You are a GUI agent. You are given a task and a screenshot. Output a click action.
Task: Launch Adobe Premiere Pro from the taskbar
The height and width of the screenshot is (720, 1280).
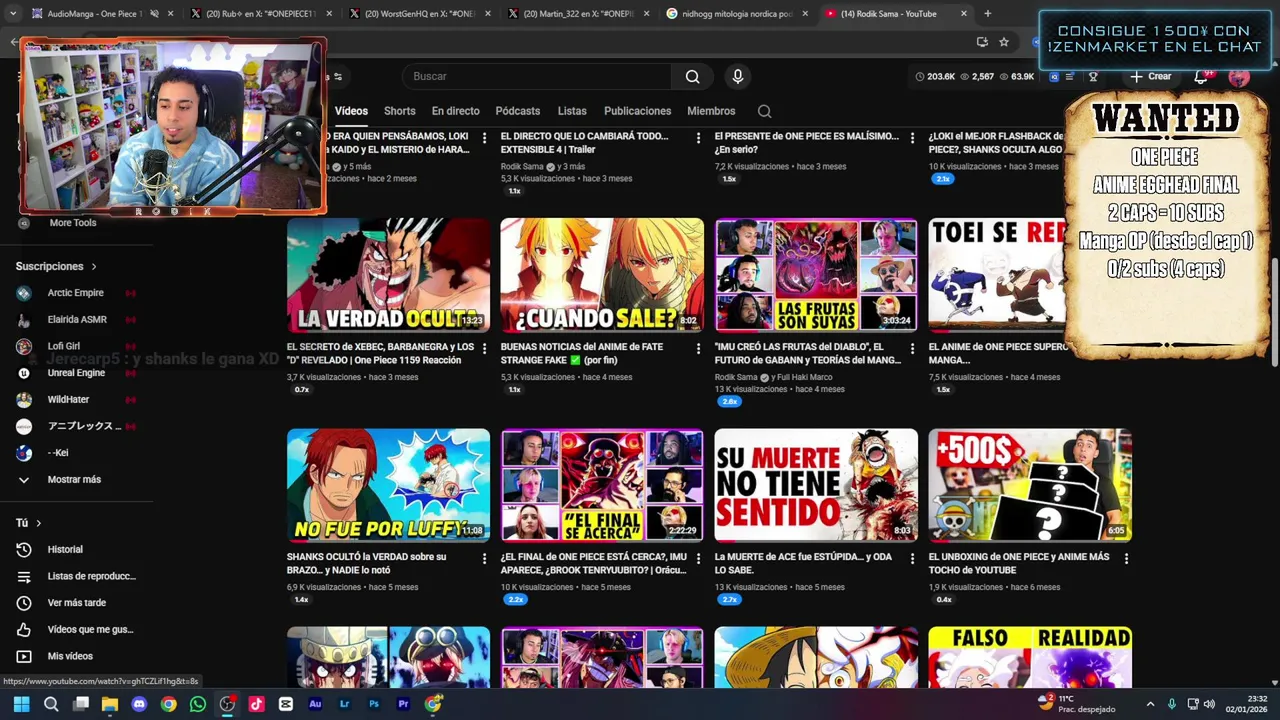tap(403, 704)
